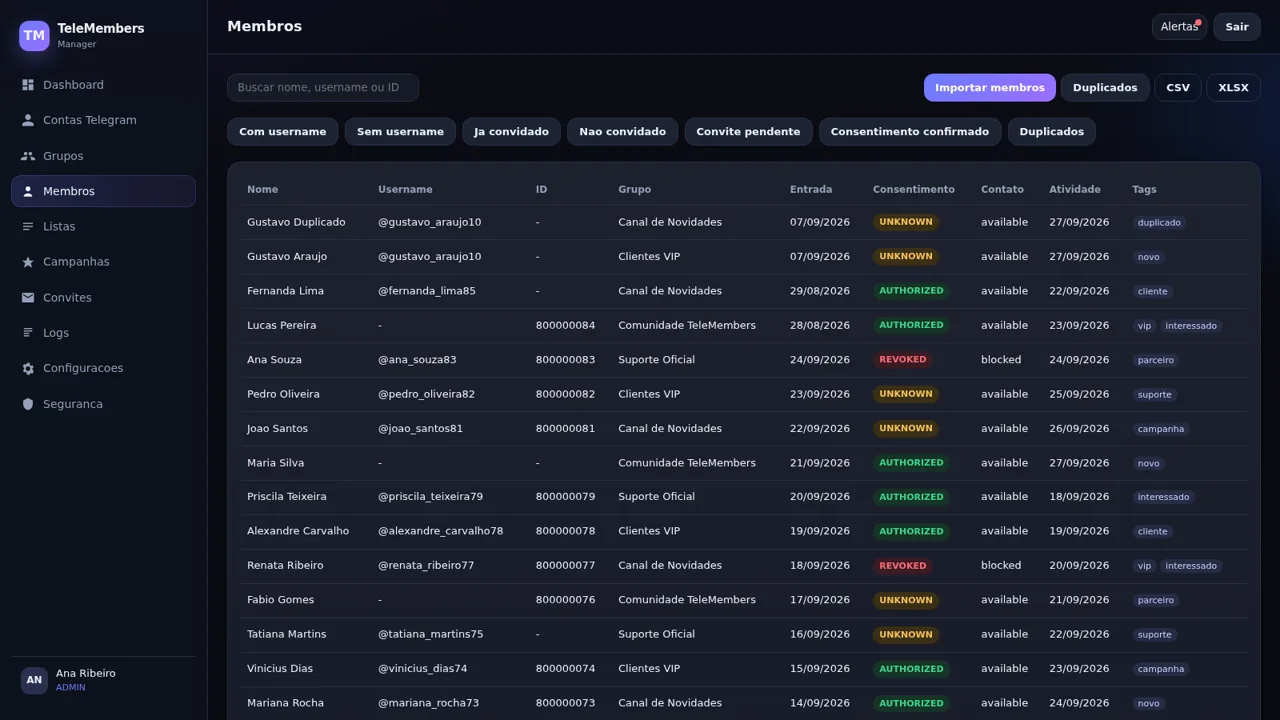Click the member search input field
Image resolution: width=1280 pixels, height=720 pixels.
(x=323, y=88)
